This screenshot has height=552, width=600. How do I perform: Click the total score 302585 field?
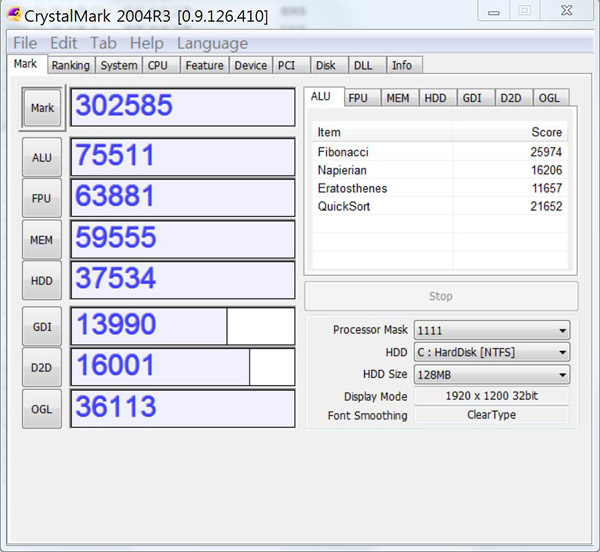[x=183, y=107]
